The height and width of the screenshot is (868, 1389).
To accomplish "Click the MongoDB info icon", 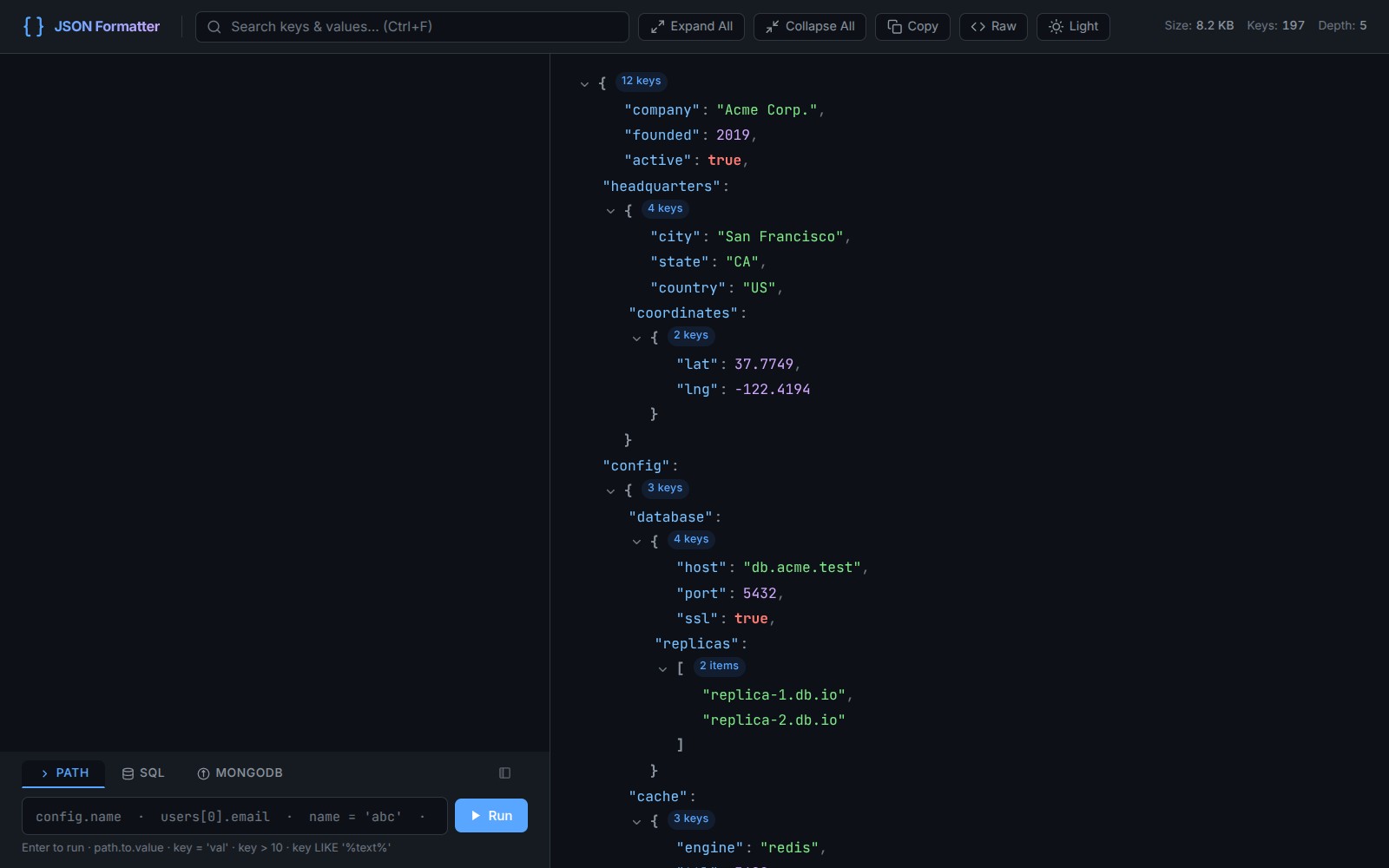I will click(x=204, y=773).
